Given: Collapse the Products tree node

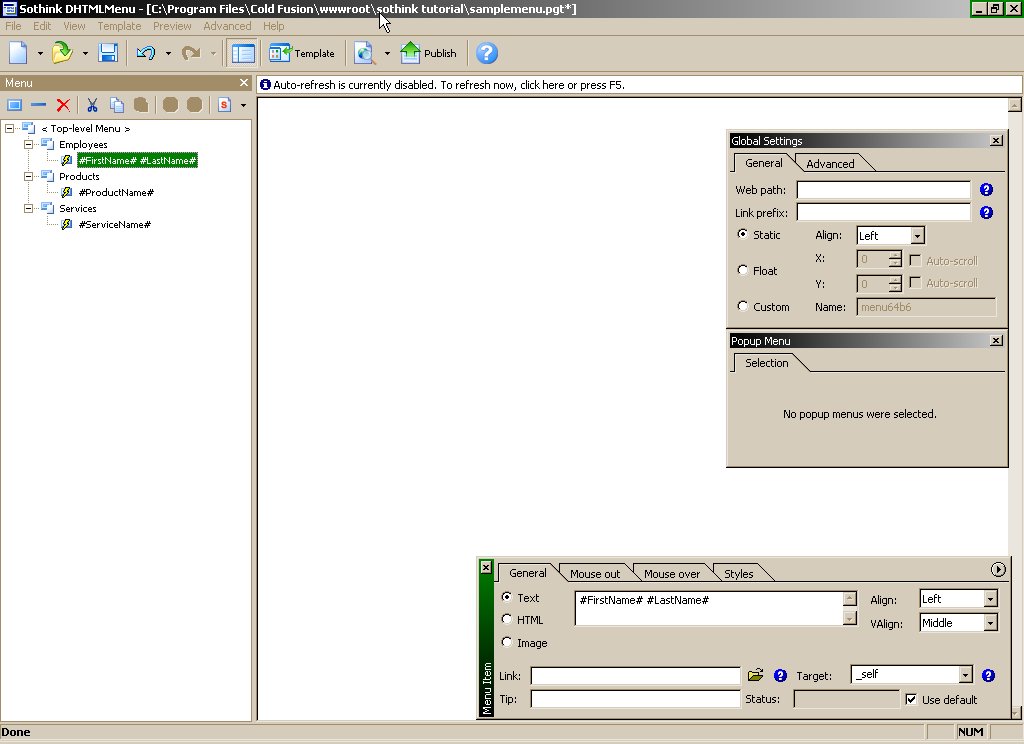Looking at the screenshot, I should (x=28, y=176).
